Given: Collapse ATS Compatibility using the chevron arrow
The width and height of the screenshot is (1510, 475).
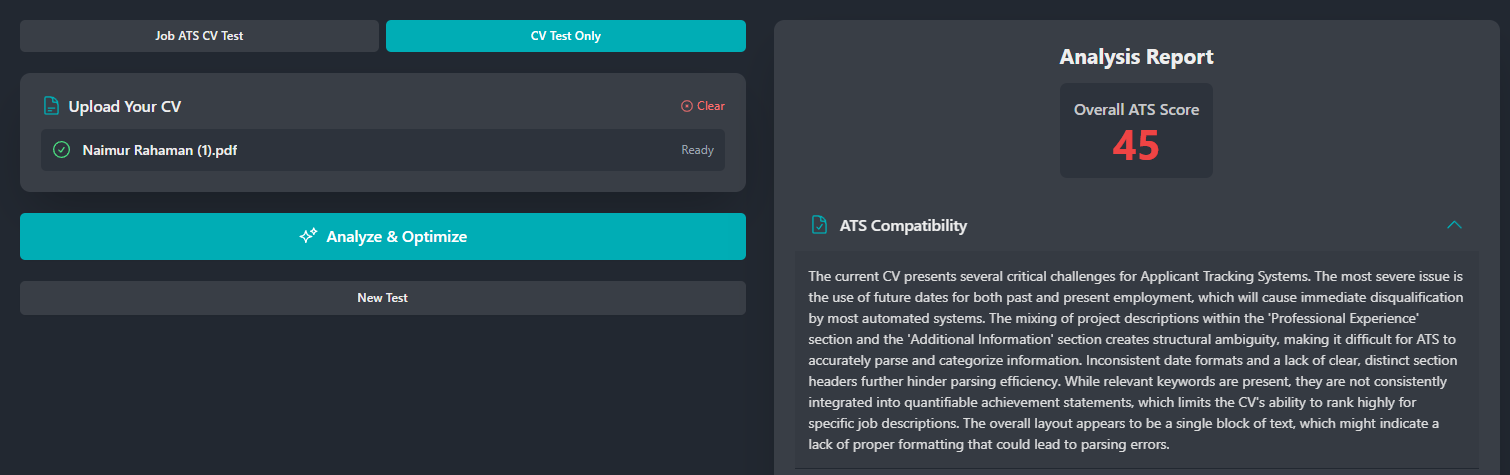Looking at the screenshot, I should (x=1454, y=225).
